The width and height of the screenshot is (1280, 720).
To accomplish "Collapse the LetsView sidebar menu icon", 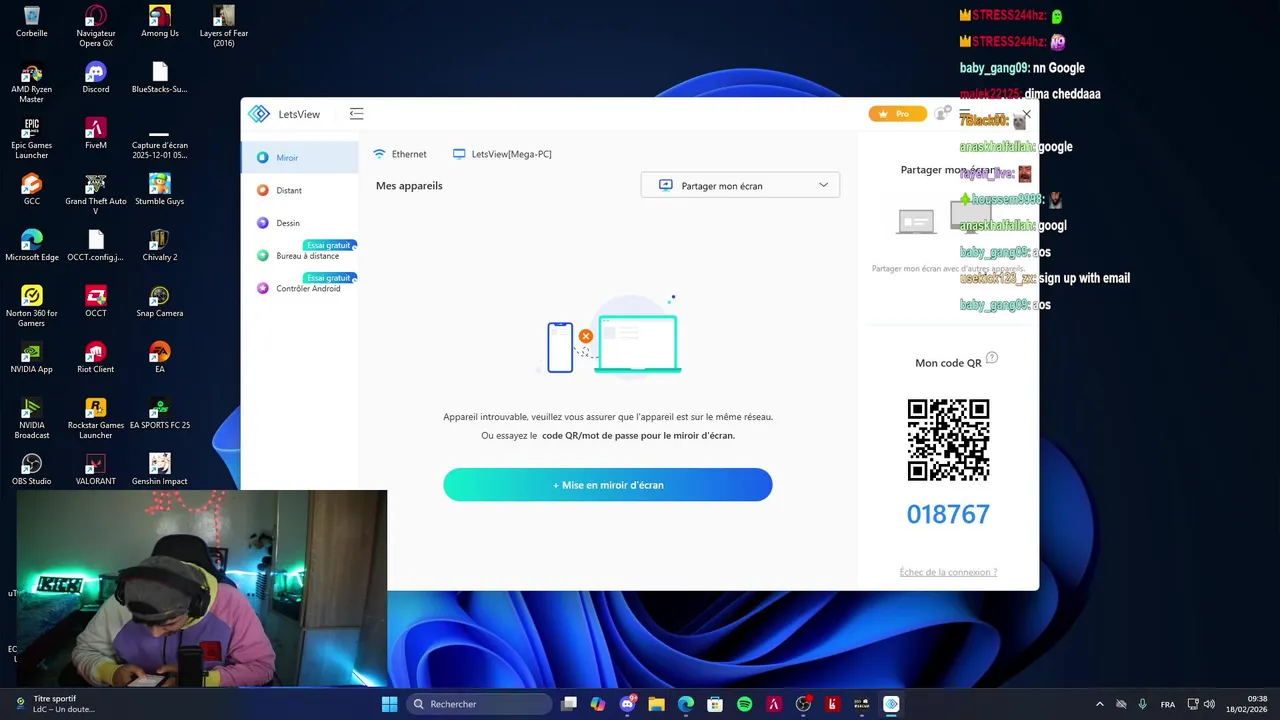I will 356,114.
